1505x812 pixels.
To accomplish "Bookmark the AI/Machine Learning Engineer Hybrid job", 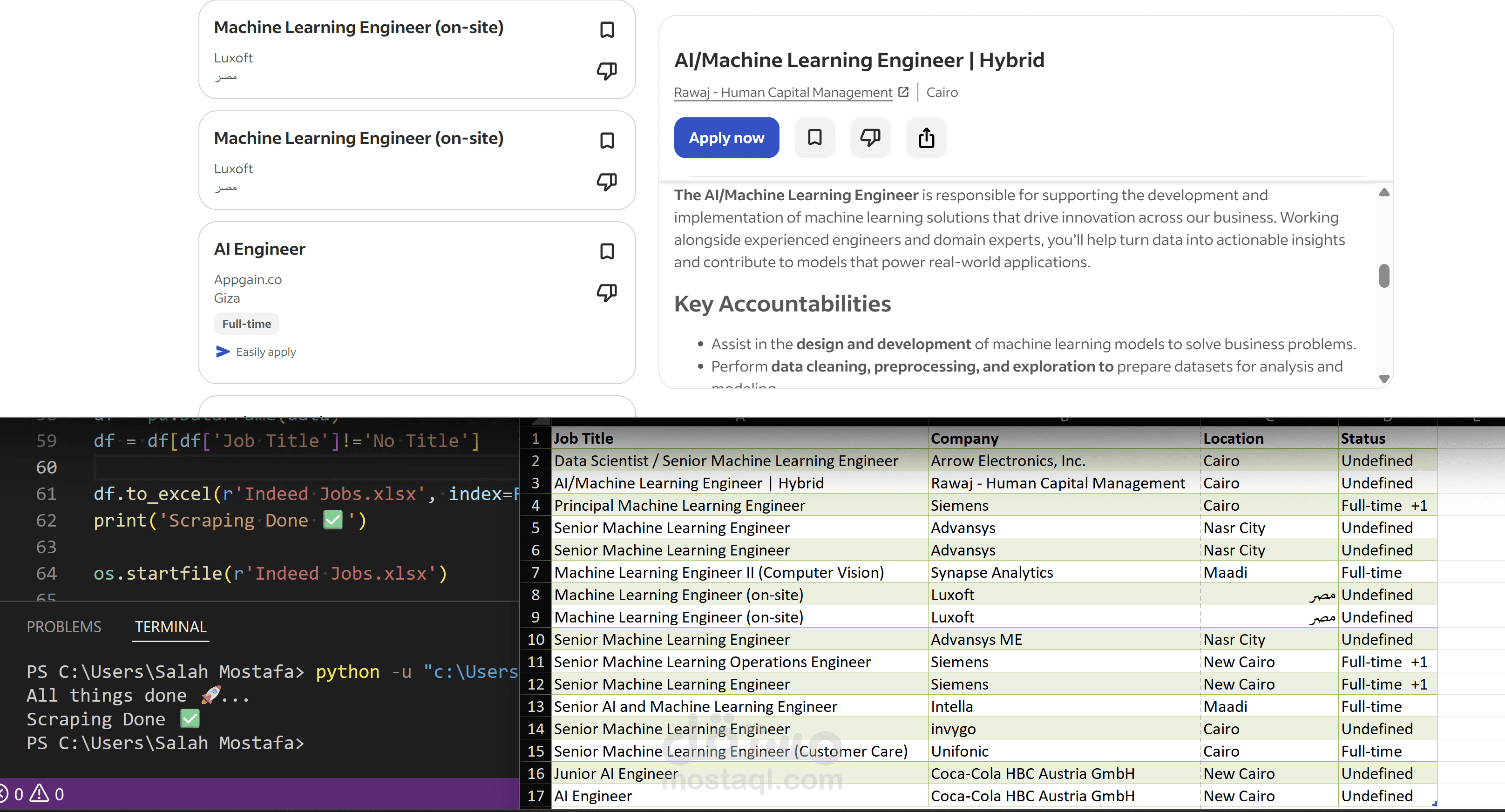I will coord(814,137).
